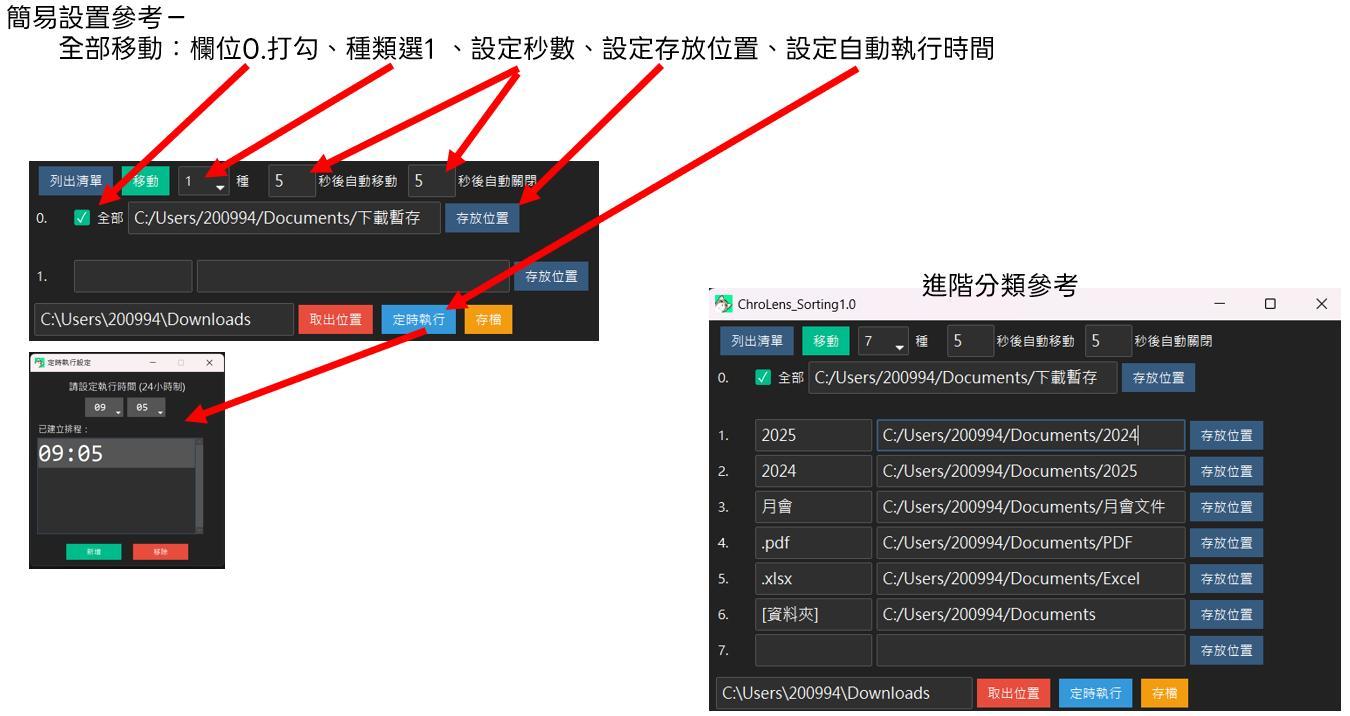
Task: Click orange 存檔 button in left panel
Action: (x=488, y=319)
